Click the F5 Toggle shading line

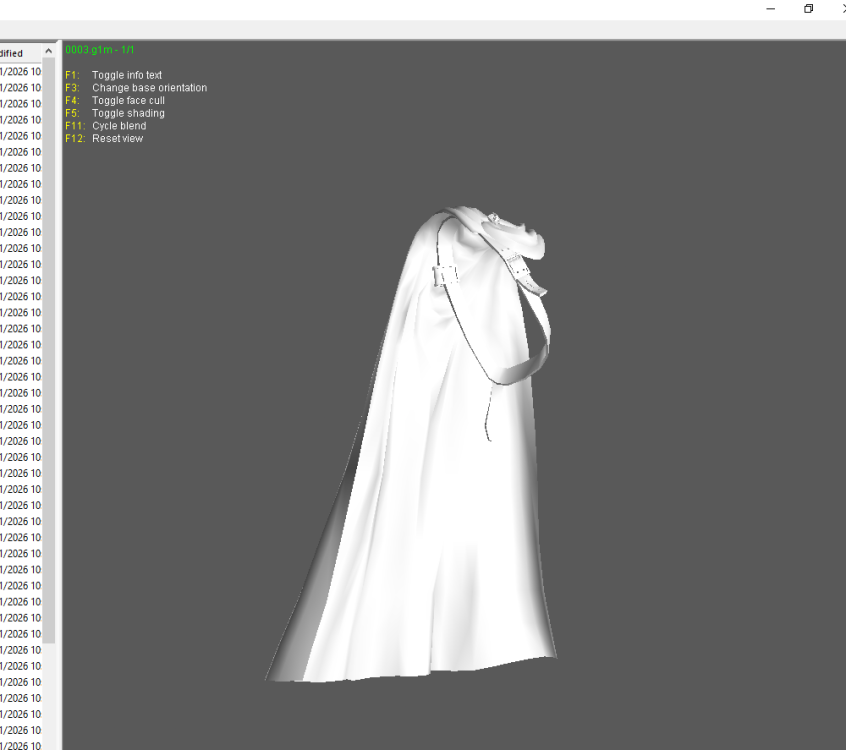tap(115, 113)
